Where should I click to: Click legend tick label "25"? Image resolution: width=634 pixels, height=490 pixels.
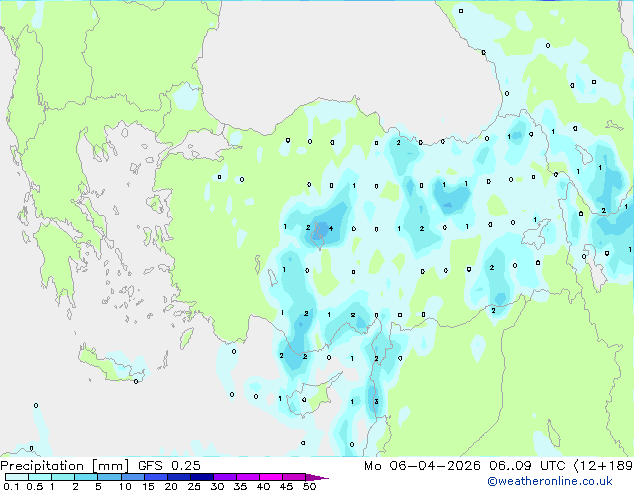click(x=194, y=486)
